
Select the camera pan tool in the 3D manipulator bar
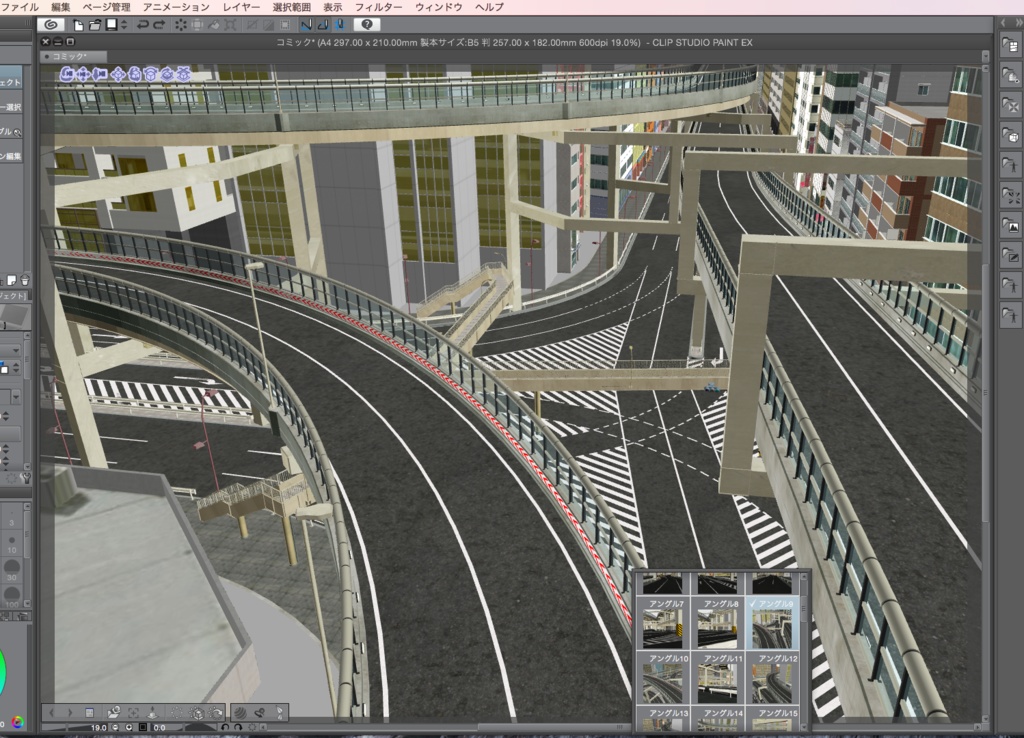[x=83, y=76]
